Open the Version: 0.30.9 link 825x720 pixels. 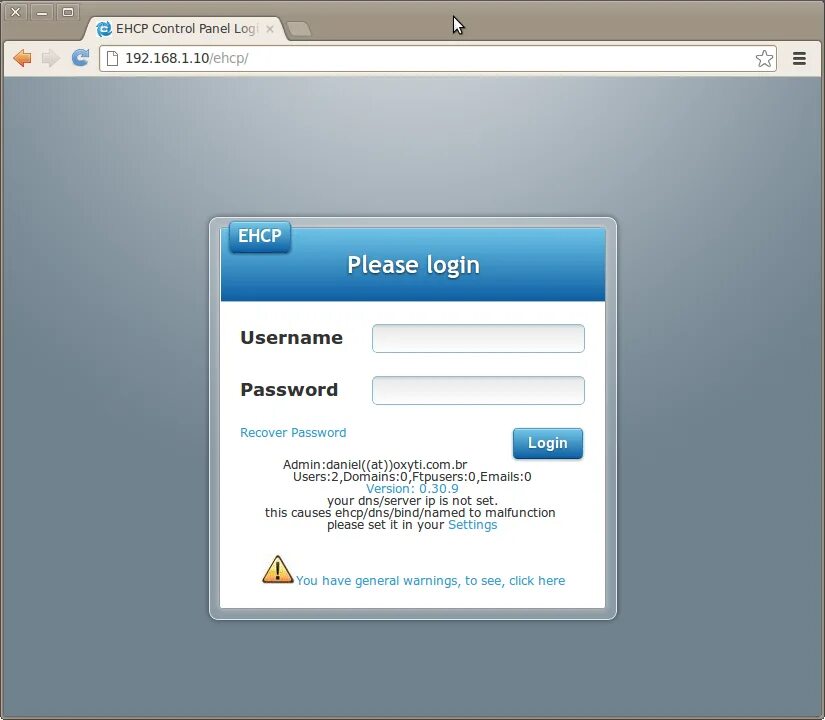412,488
